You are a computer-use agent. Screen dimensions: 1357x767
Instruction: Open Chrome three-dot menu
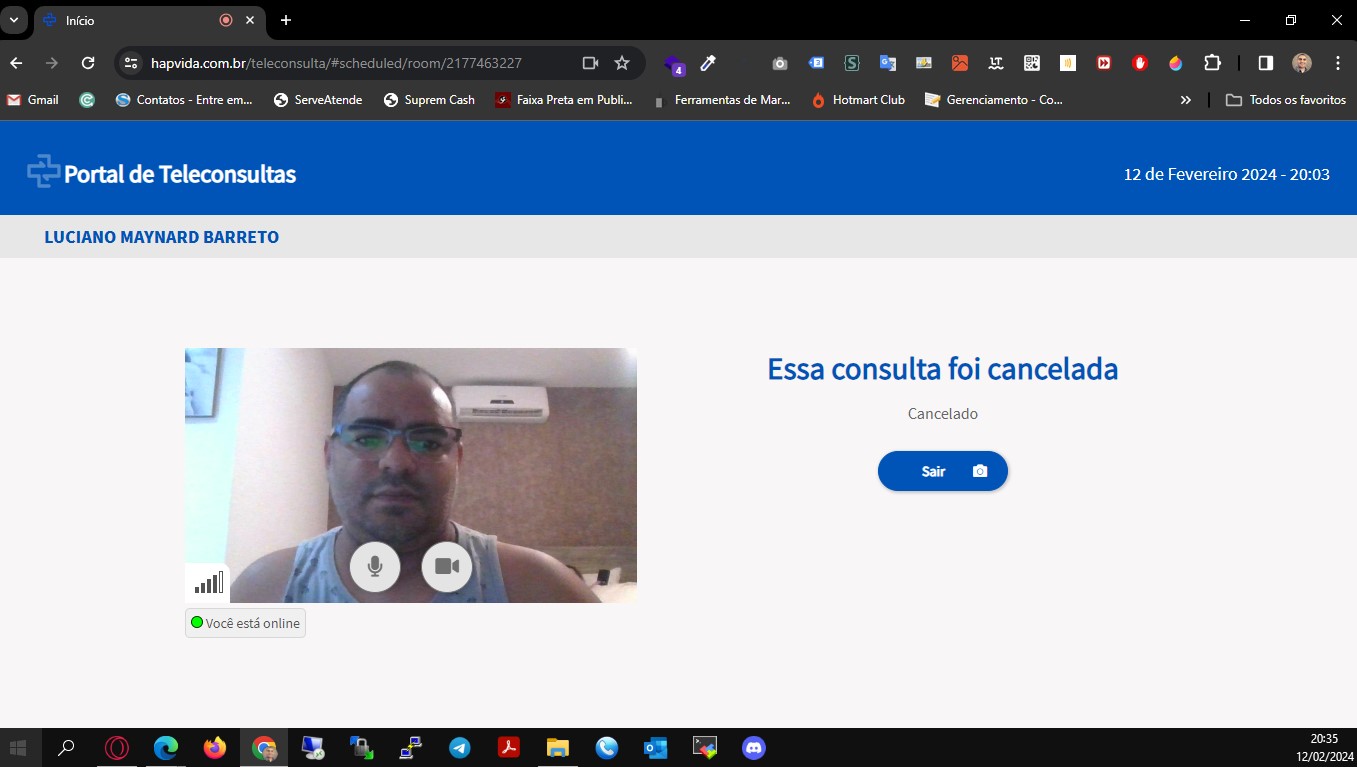(x=1338, y=63)
